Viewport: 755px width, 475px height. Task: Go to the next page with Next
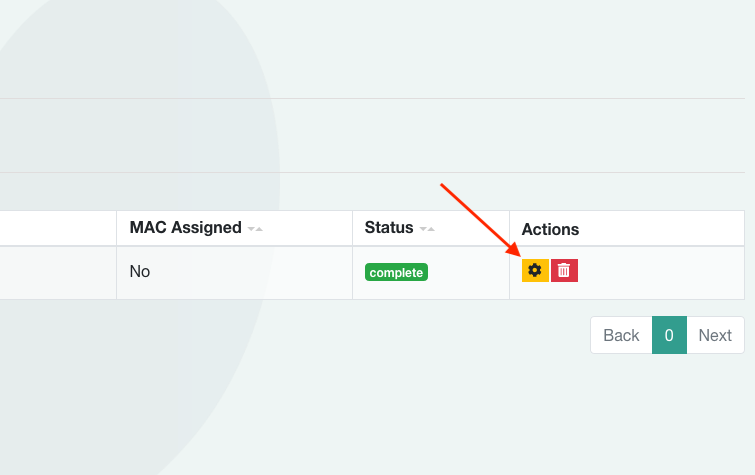[715, 335]
